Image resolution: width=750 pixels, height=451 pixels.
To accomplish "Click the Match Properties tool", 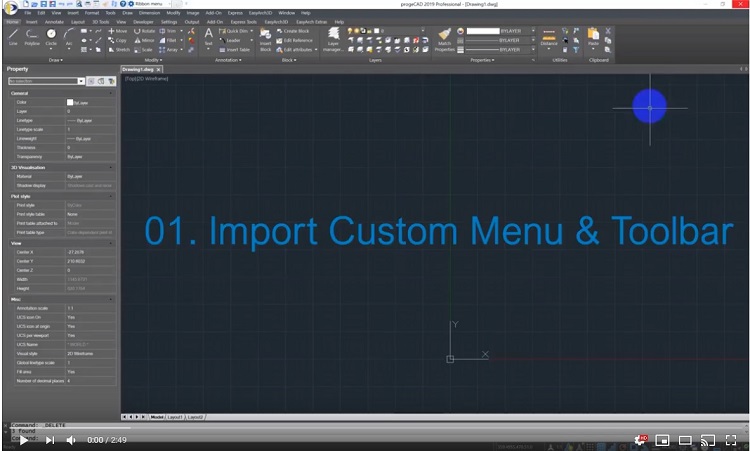I will 444,40.
